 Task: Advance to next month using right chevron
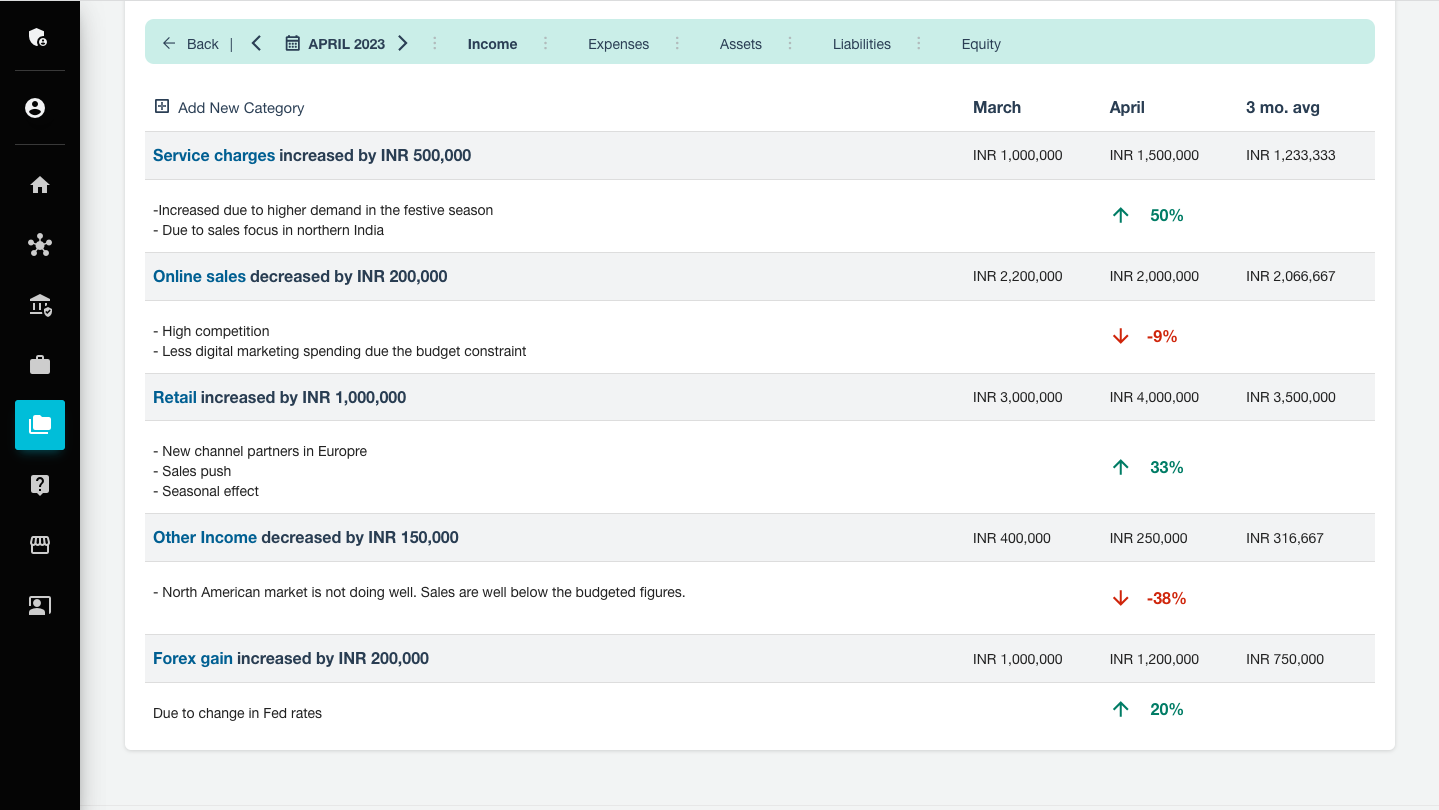pyautogui.click(x=403, y=43)
